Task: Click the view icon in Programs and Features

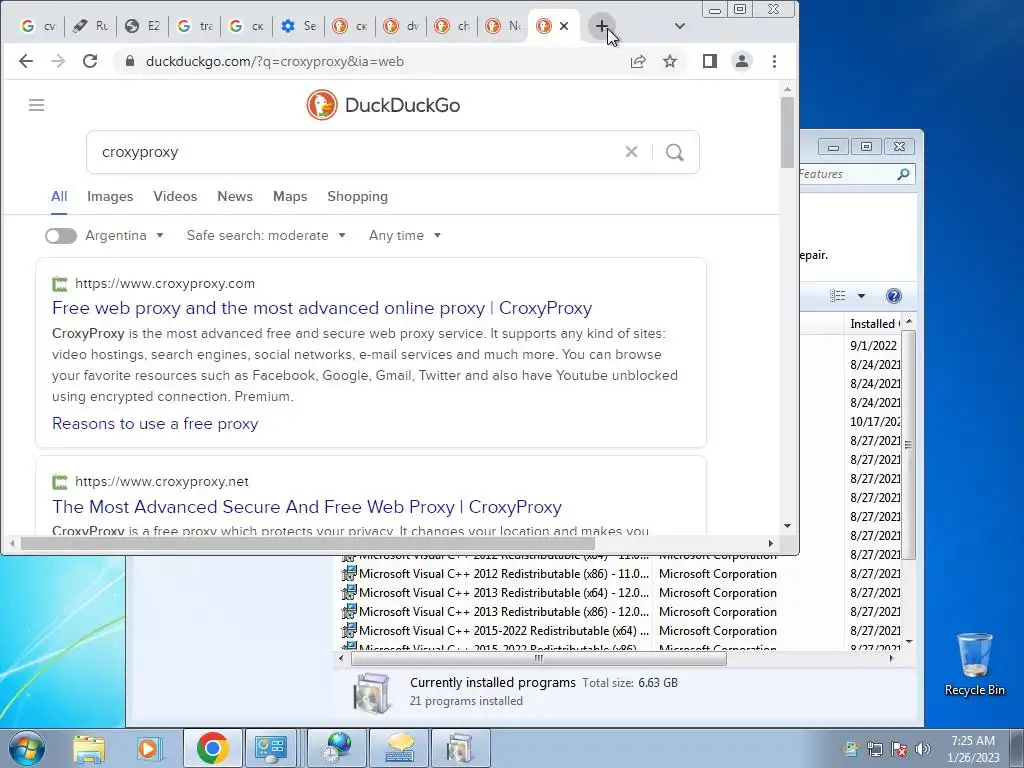Action: [838, 296]
